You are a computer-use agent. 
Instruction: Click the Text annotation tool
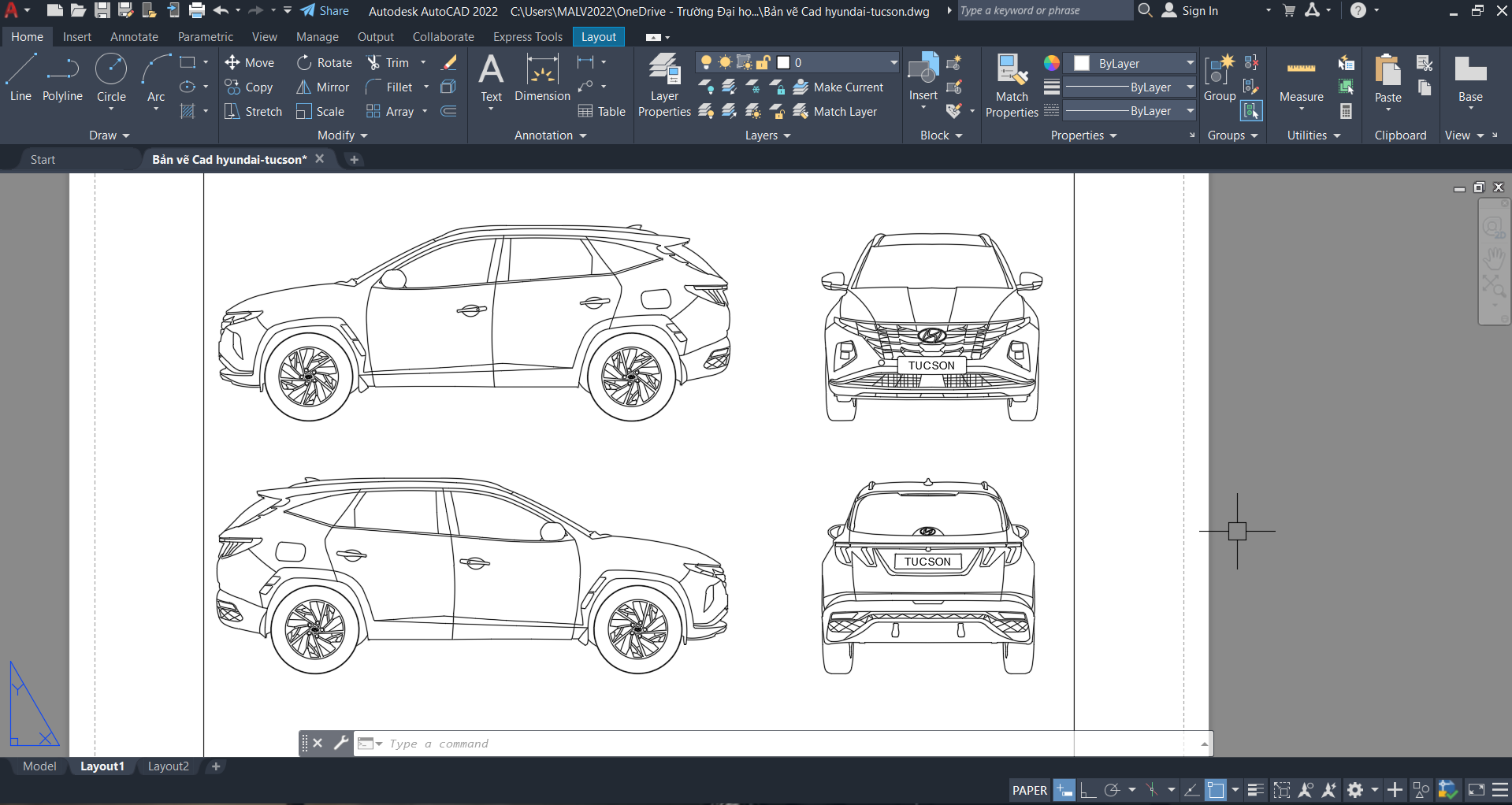tap(491, 77)
